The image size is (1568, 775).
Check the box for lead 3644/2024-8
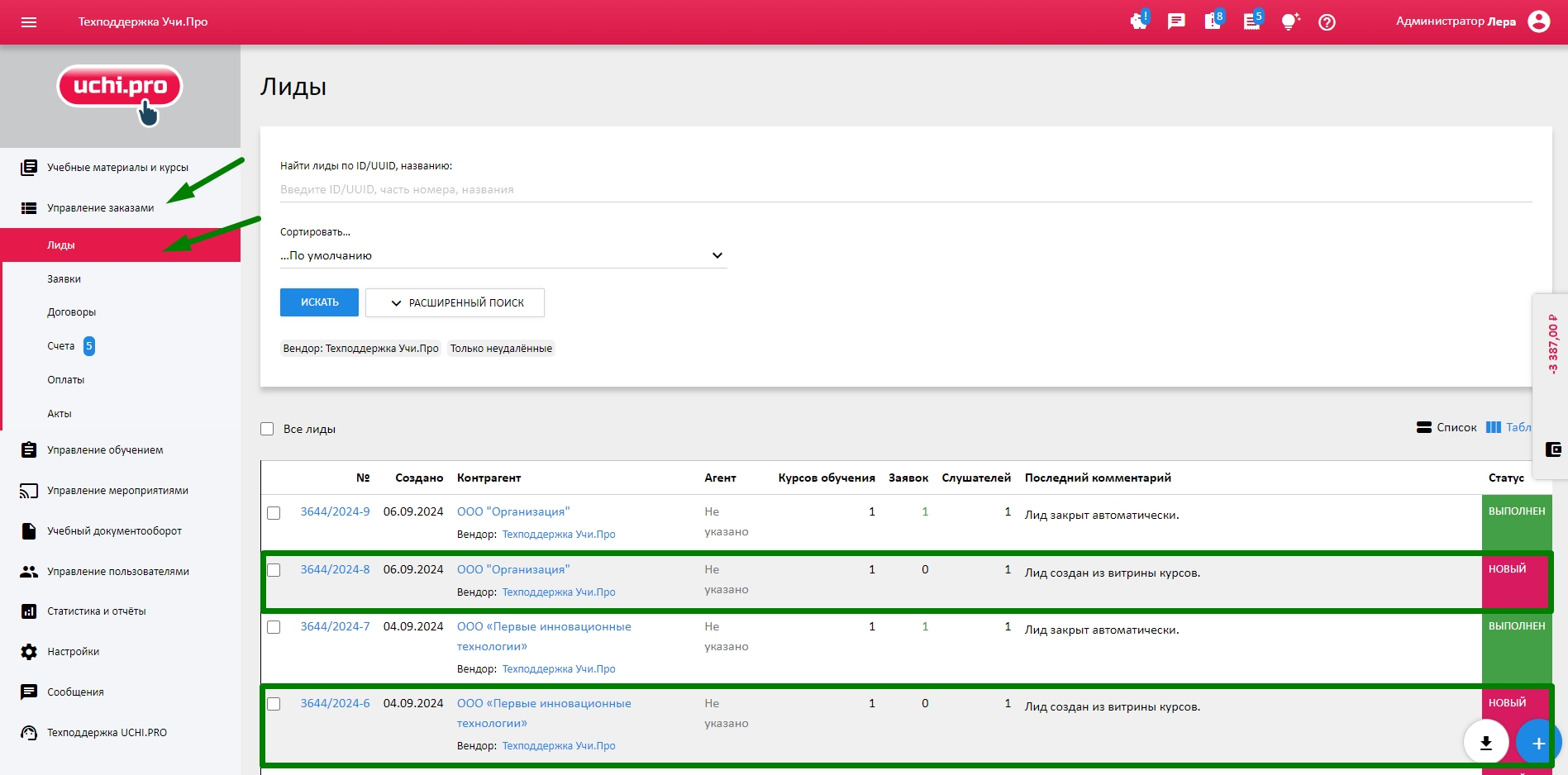(x=274, y=570)
